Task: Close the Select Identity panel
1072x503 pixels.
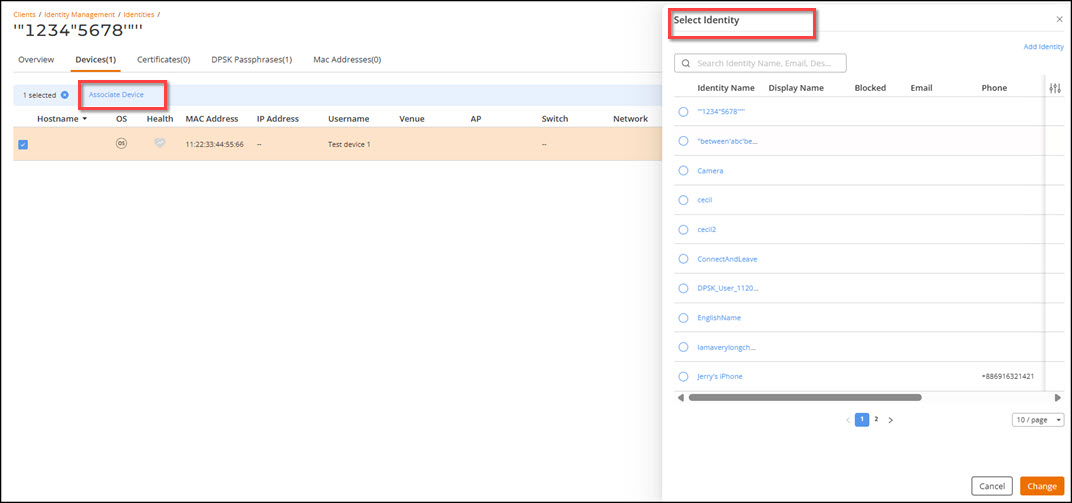Action: coord(1059,20)
